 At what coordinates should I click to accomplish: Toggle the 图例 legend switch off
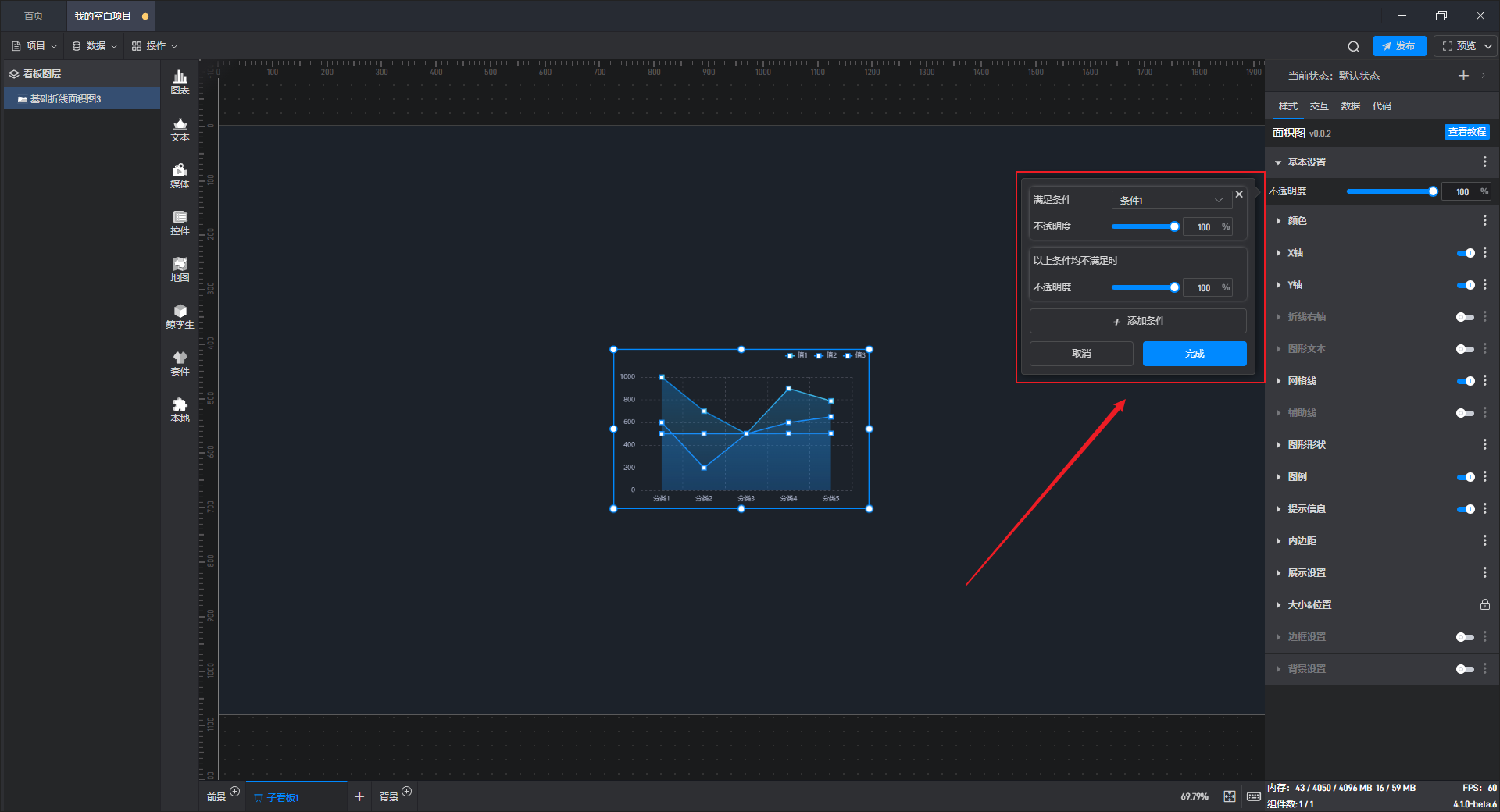tap(1466, 477)
